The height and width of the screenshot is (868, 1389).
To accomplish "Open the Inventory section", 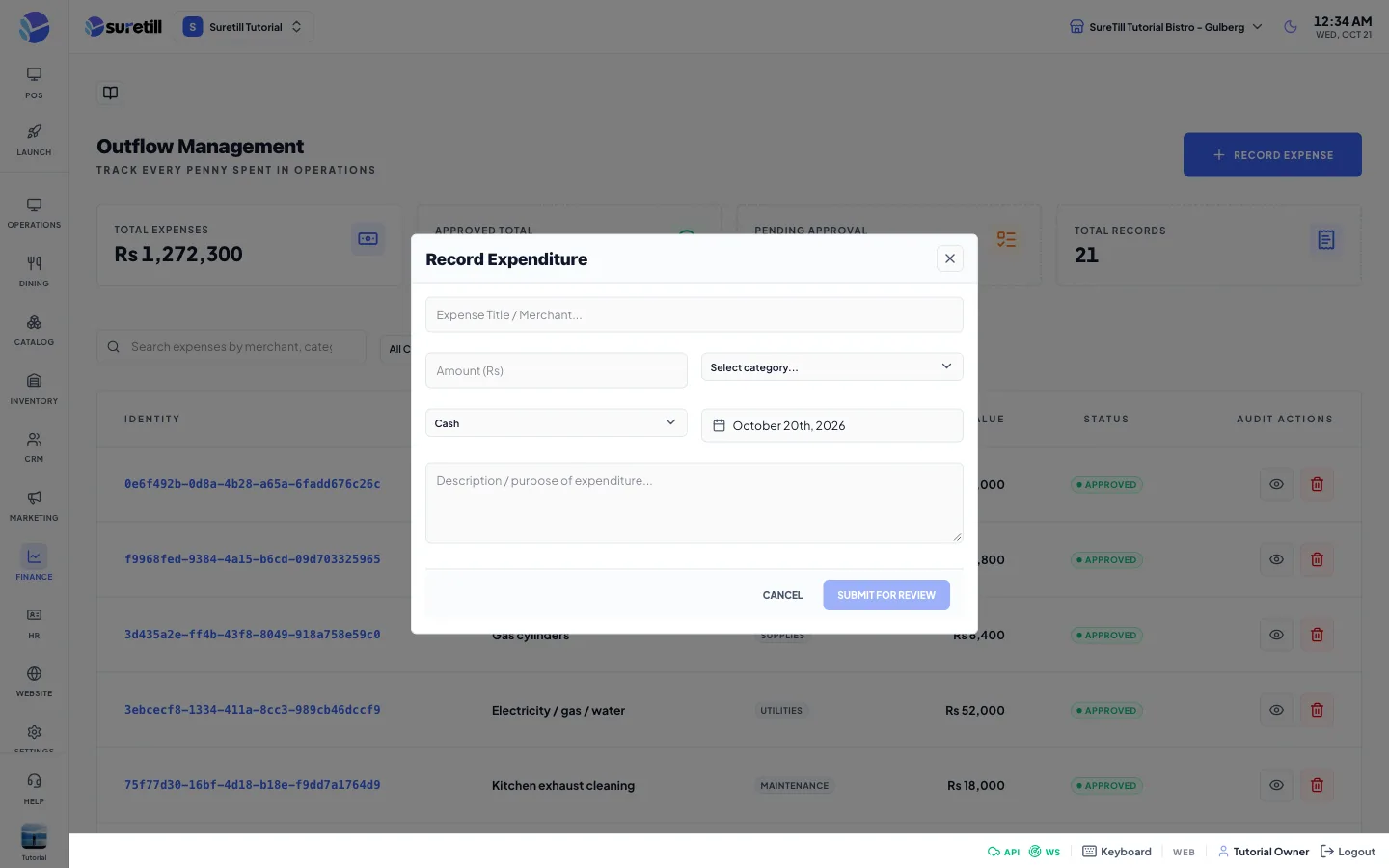I will pos(34,390).
